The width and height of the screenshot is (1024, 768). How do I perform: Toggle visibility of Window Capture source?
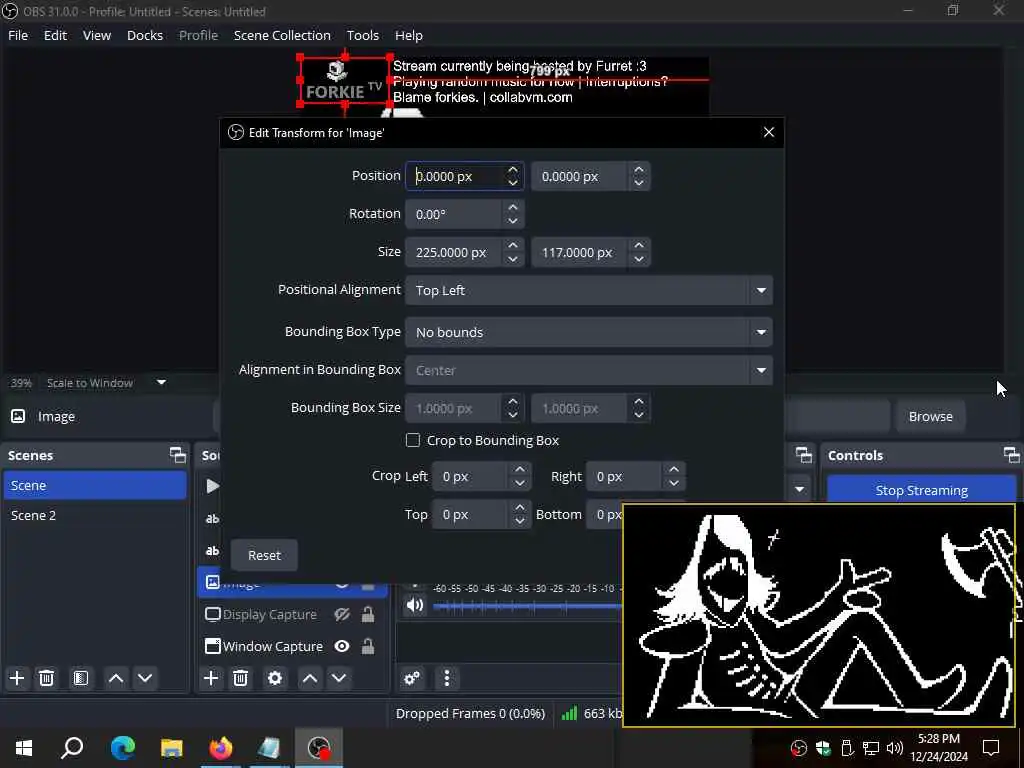pyautogui.click(x=342, y=646)
